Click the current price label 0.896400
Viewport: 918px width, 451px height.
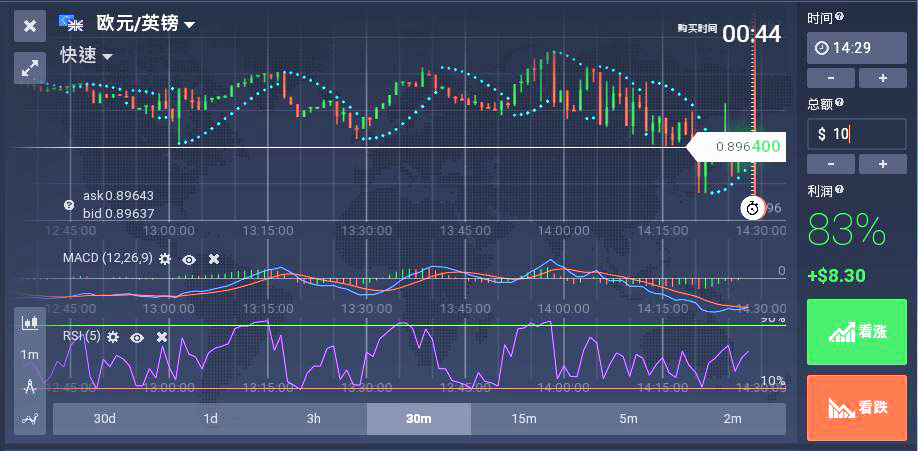(737, 146)
